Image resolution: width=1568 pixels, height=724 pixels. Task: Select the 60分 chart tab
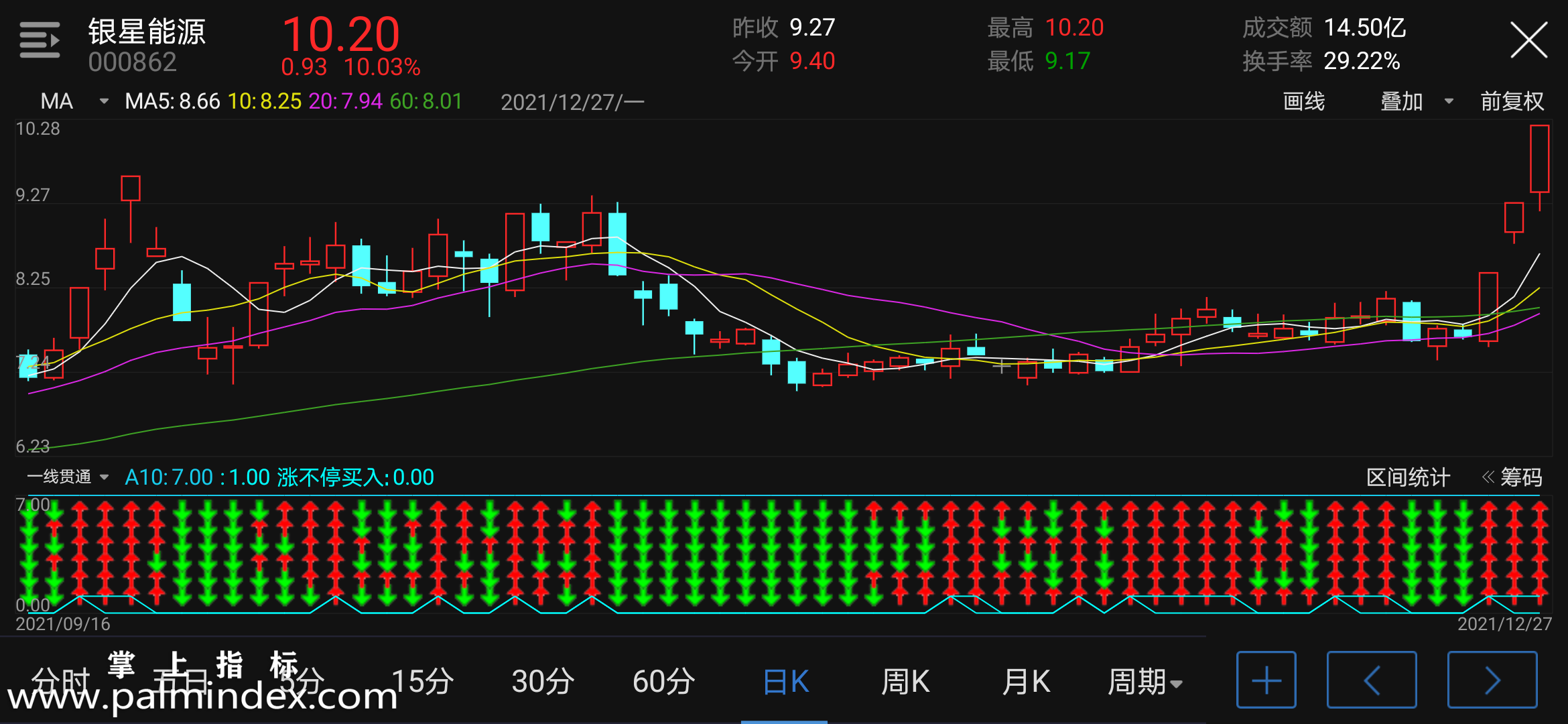(x=663, y=682)
